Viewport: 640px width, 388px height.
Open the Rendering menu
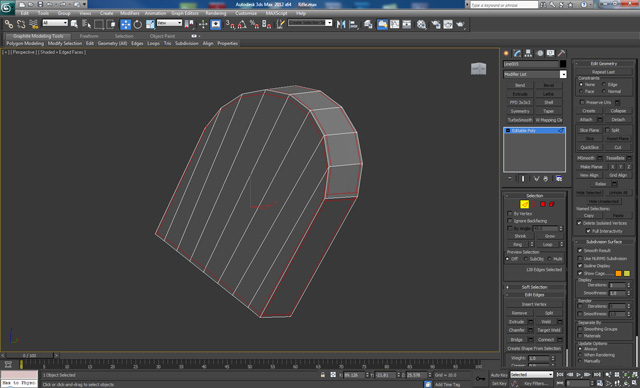coord(216,13)
